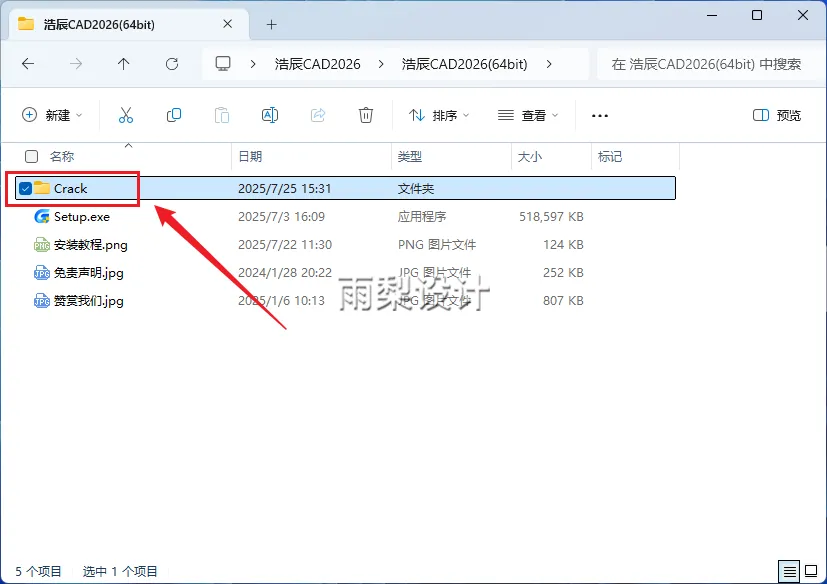Click the 免责声明.jpg file icon
The height and width of the screenshot is (584, 827).
(42, 273)
